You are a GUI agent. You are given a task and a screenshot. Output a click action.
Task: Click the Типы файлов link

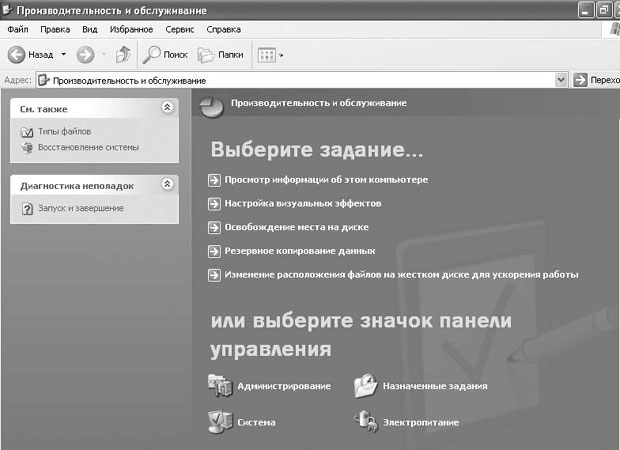click(64, 131)
